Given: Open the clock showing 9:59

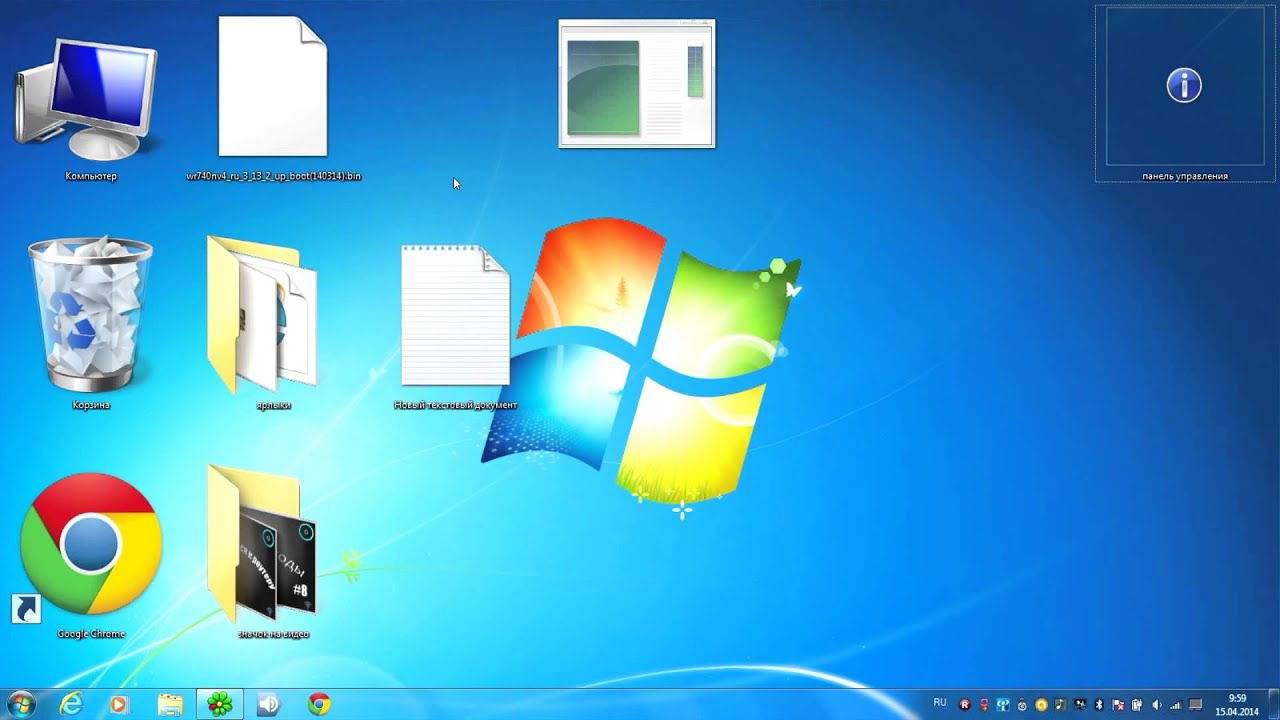Looking at the screenshot, I should coord(1236,704).
